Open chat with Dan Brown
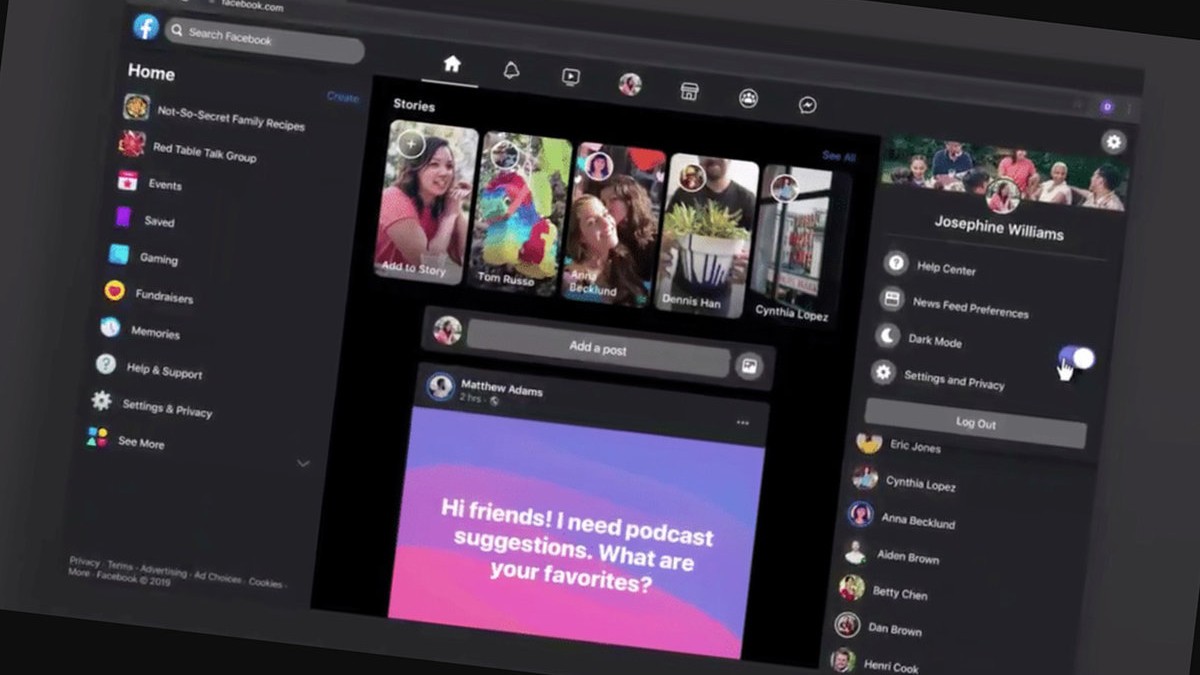 [894, 630]
